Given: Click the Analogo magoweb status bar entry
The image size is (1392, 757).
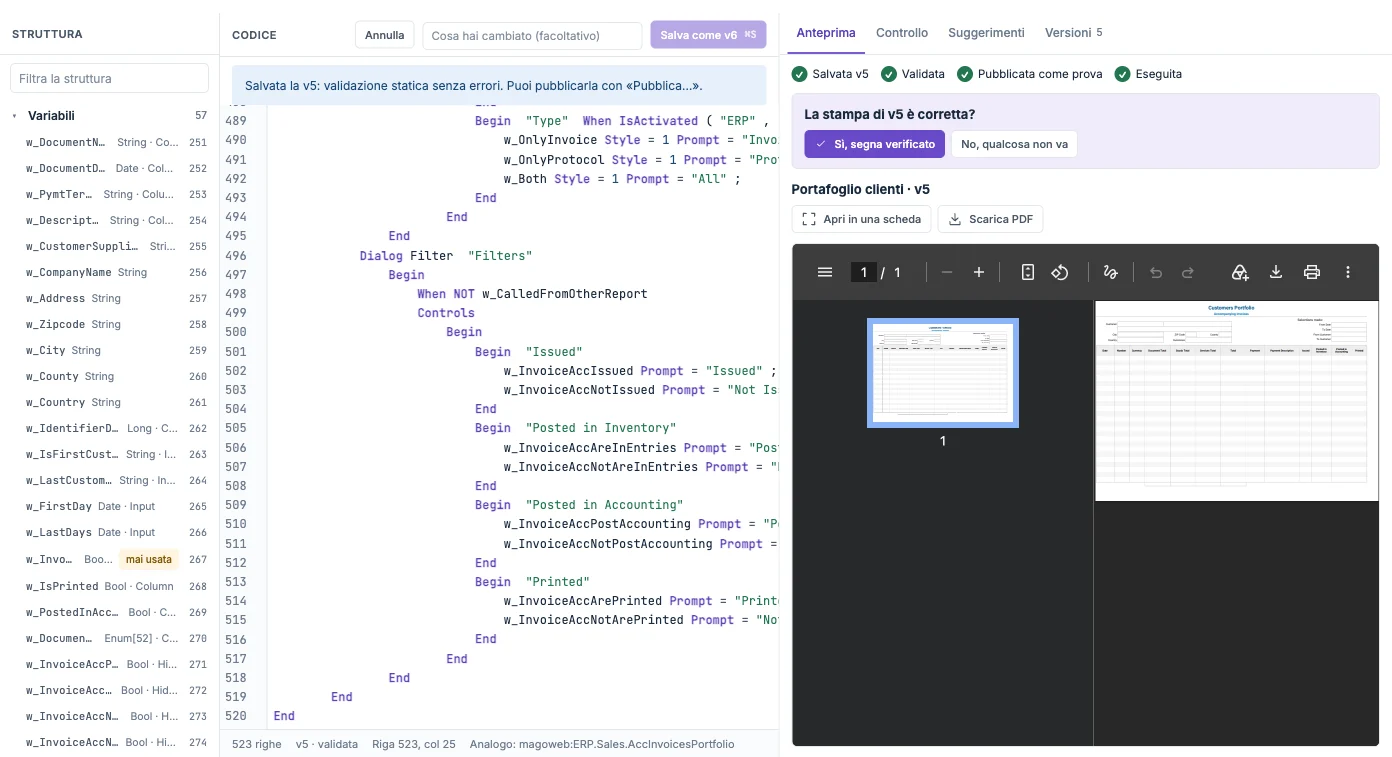Looking at the screenshot, I should [x=602, y=744].
